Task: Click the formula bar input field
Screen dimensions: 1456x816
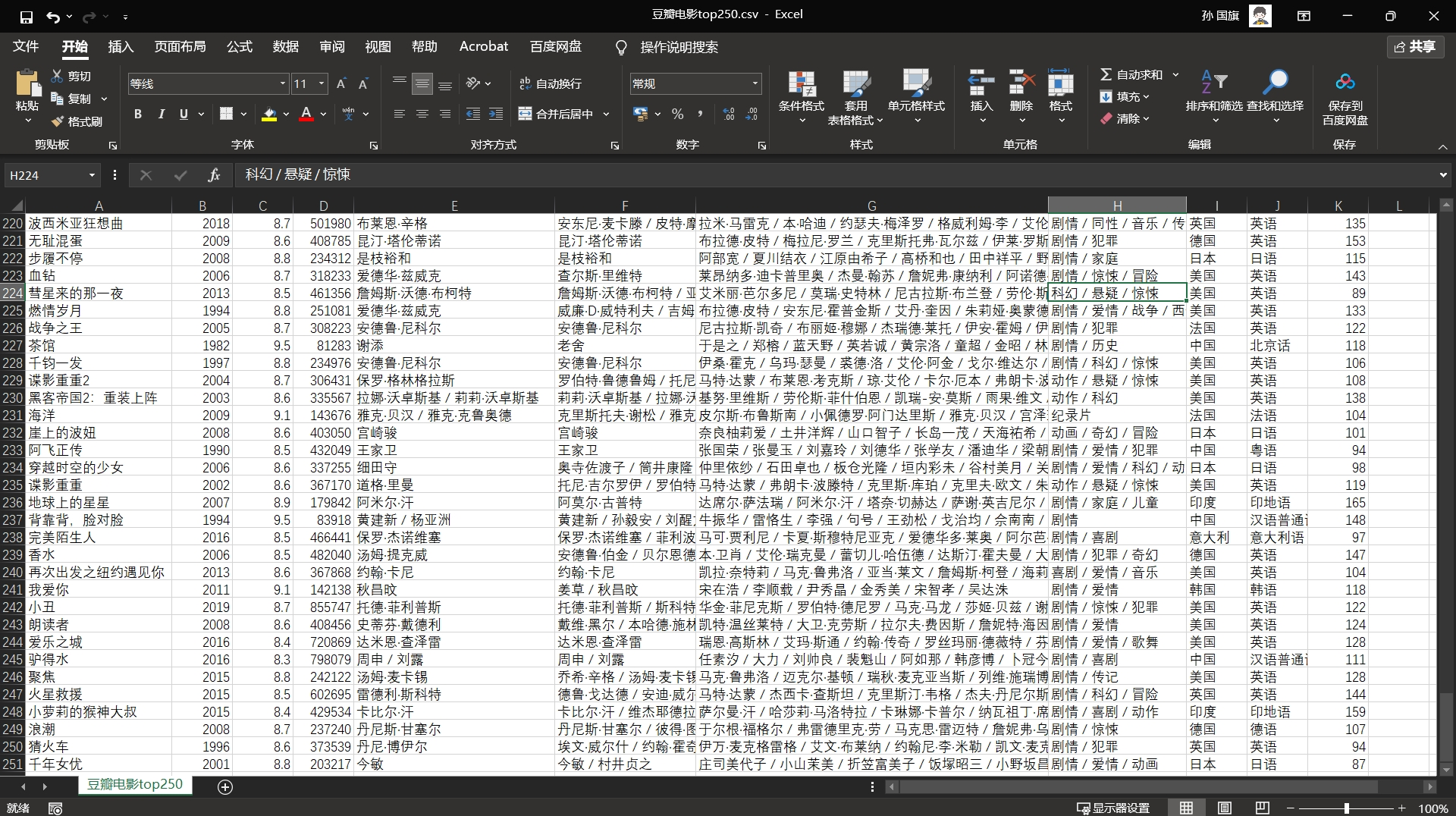Action: point(834,175)
